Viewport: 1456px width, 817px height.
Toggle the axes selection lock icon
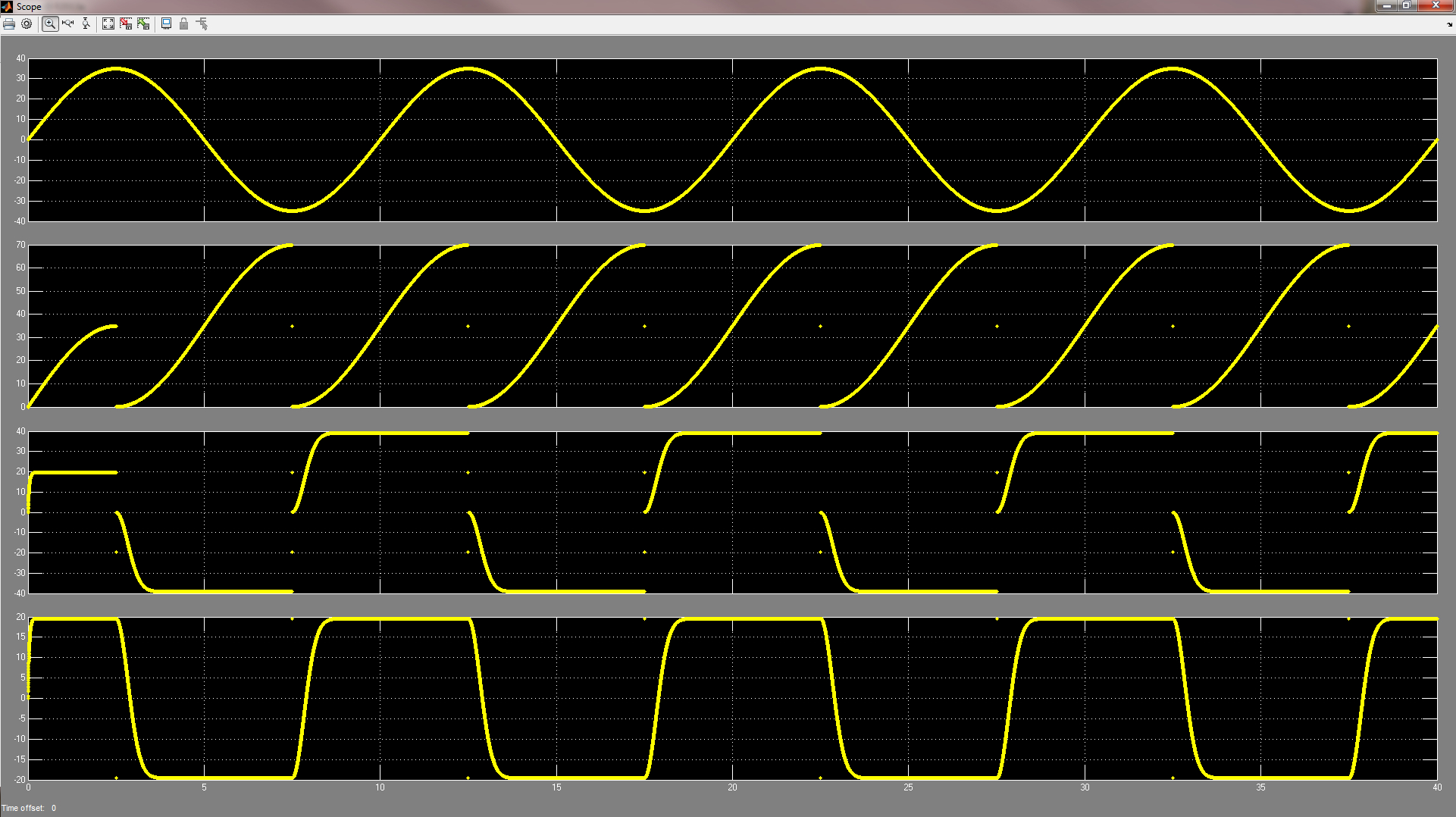(183, 24)
